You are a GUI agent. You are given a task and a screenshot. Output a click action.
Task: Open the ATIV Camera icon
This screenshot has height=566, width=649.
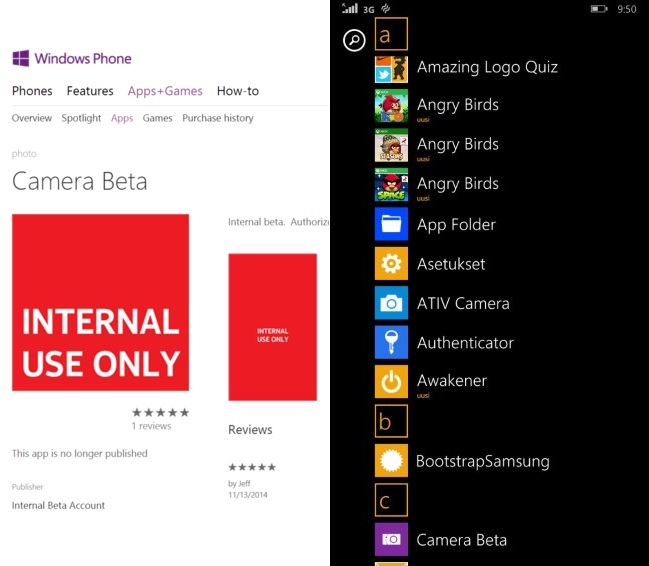pos(391,303)
